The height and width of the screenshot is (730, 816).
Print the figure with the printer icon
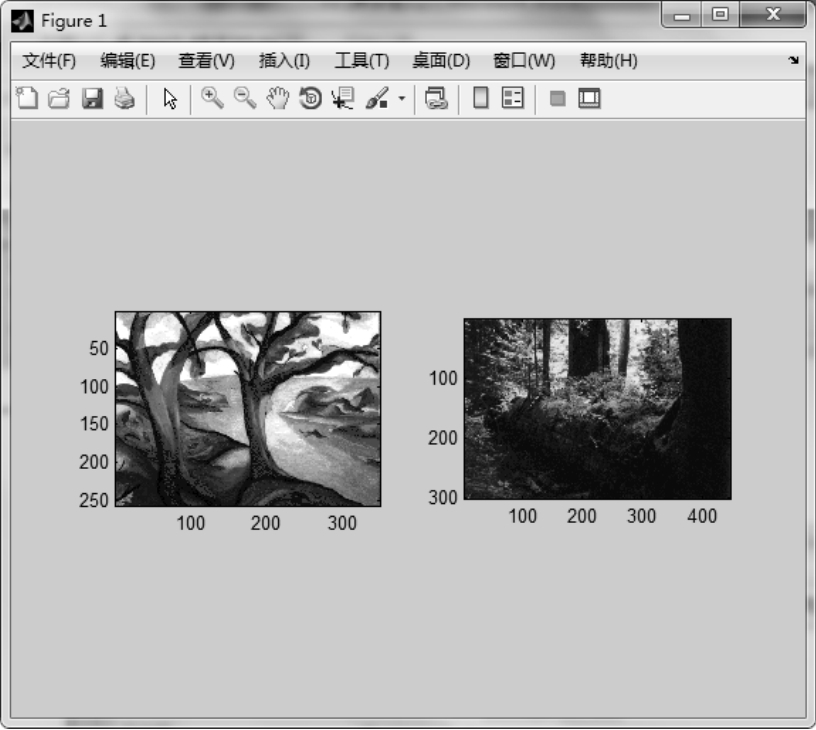click(x=124, y=98)
